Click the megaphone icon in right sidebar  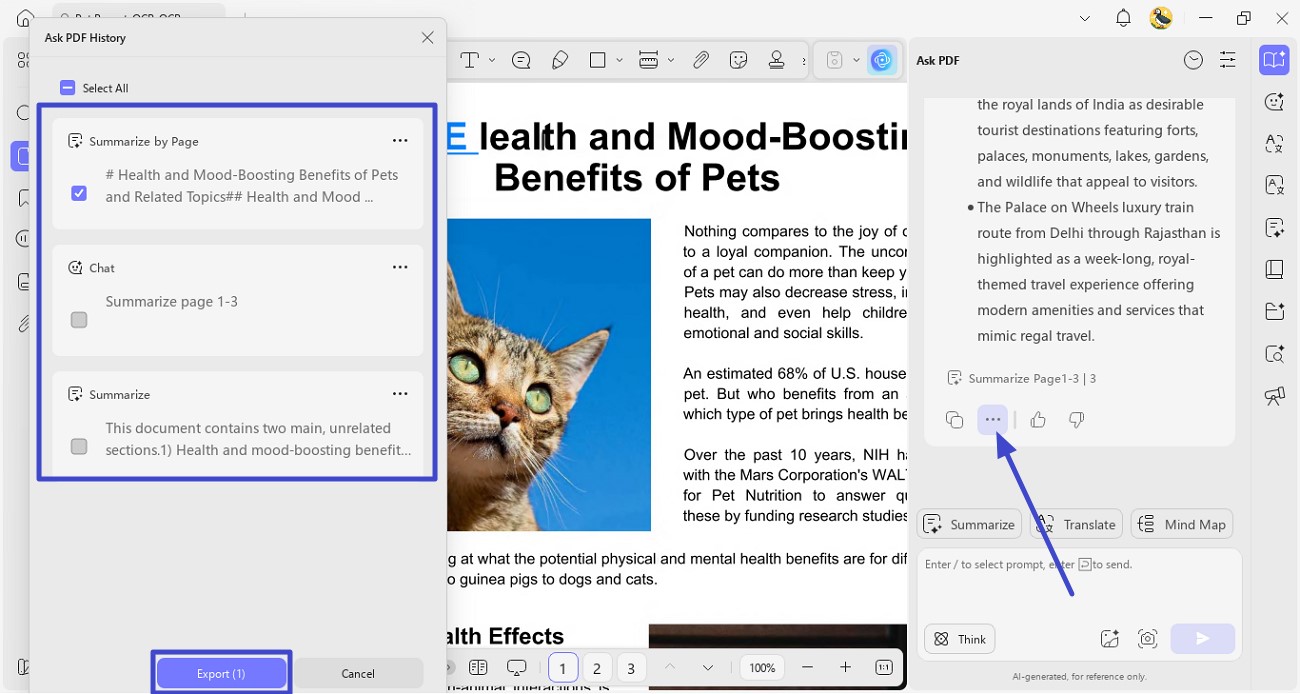coord(1274,396)
